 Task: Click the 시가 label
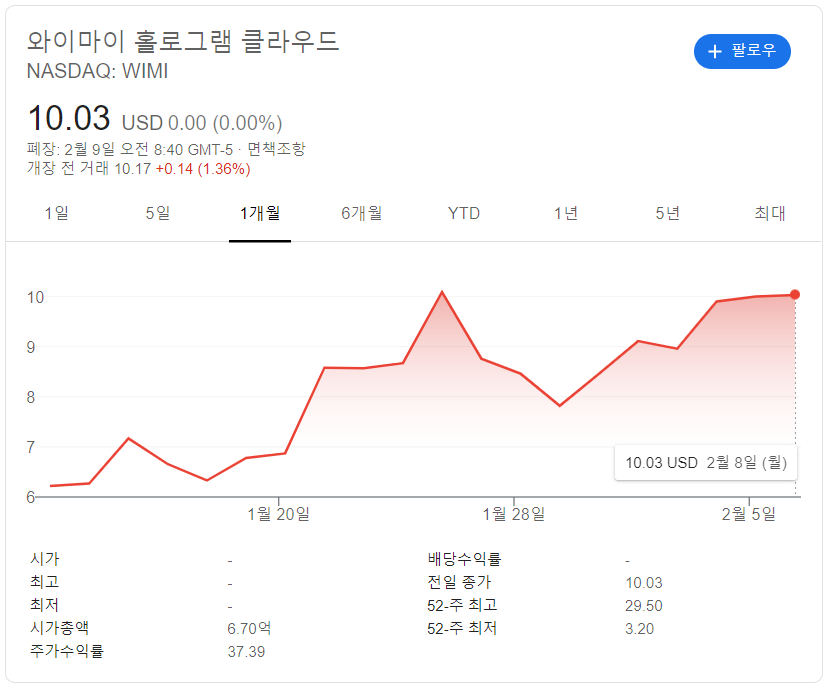pyautogui.click(x=45, y=559)
